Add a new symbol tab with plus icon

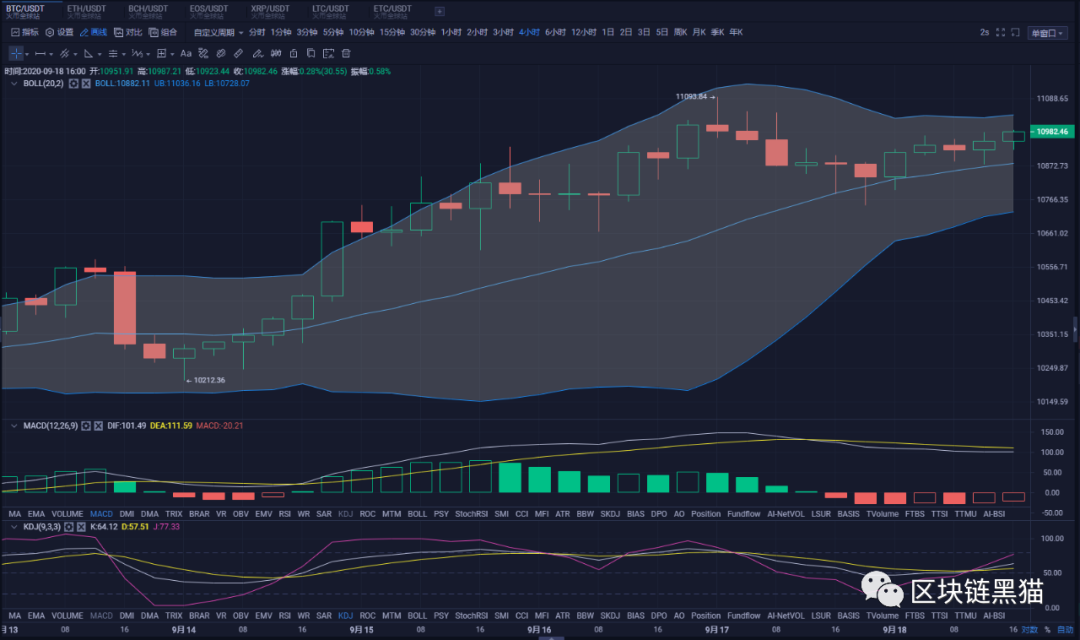439,11
